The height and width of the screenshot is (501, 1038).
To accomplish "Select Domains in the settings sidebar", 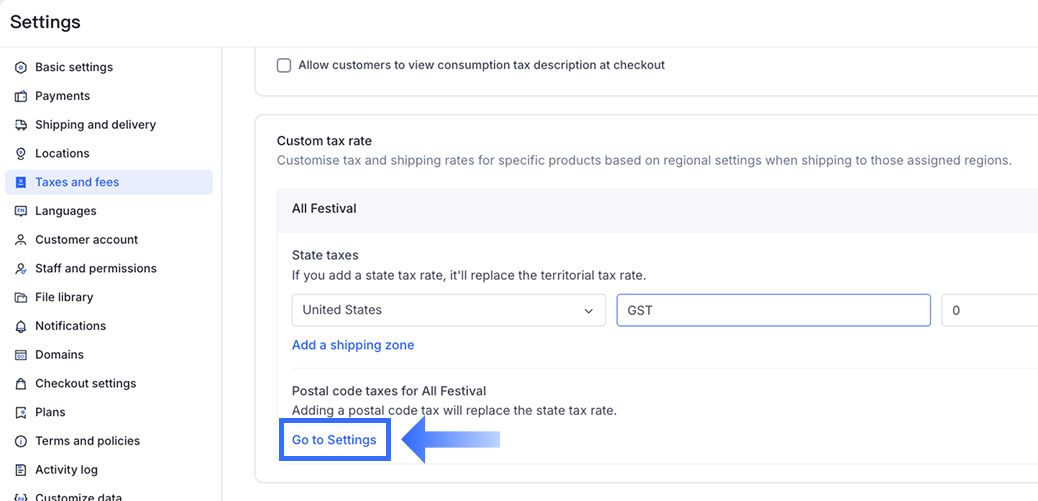I will tap(59, 355).
